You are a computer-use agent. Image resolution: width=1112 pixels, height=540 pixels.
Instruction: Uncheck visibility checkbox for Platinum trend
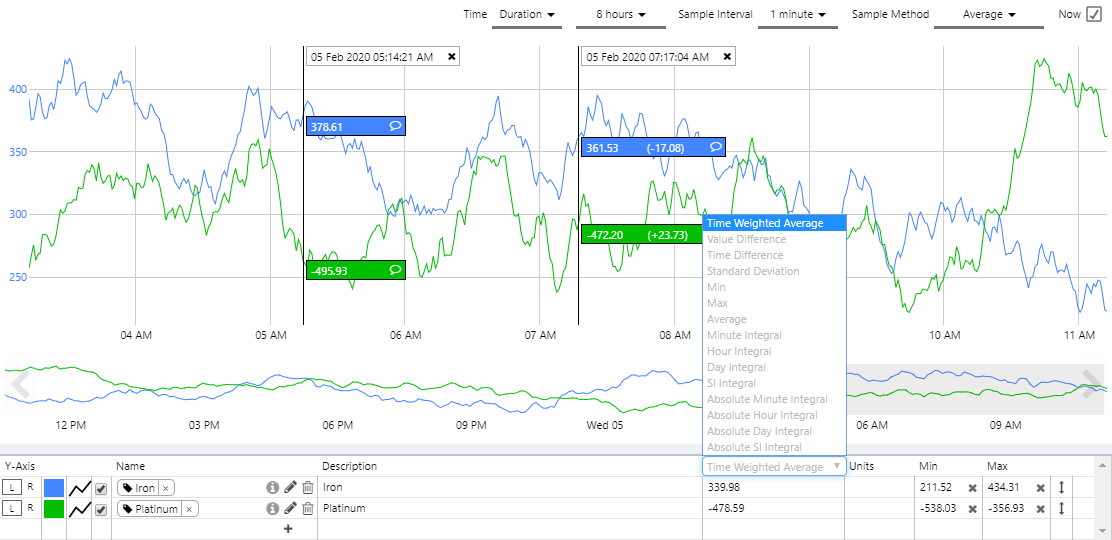click(101, 509)
